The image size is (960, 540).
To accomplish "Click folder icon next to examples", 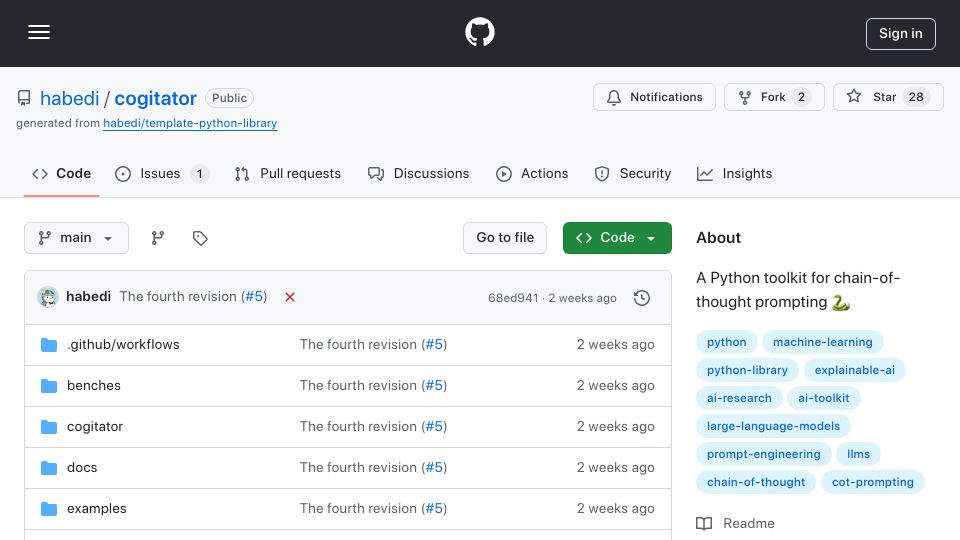I will [x=49, y=509].
